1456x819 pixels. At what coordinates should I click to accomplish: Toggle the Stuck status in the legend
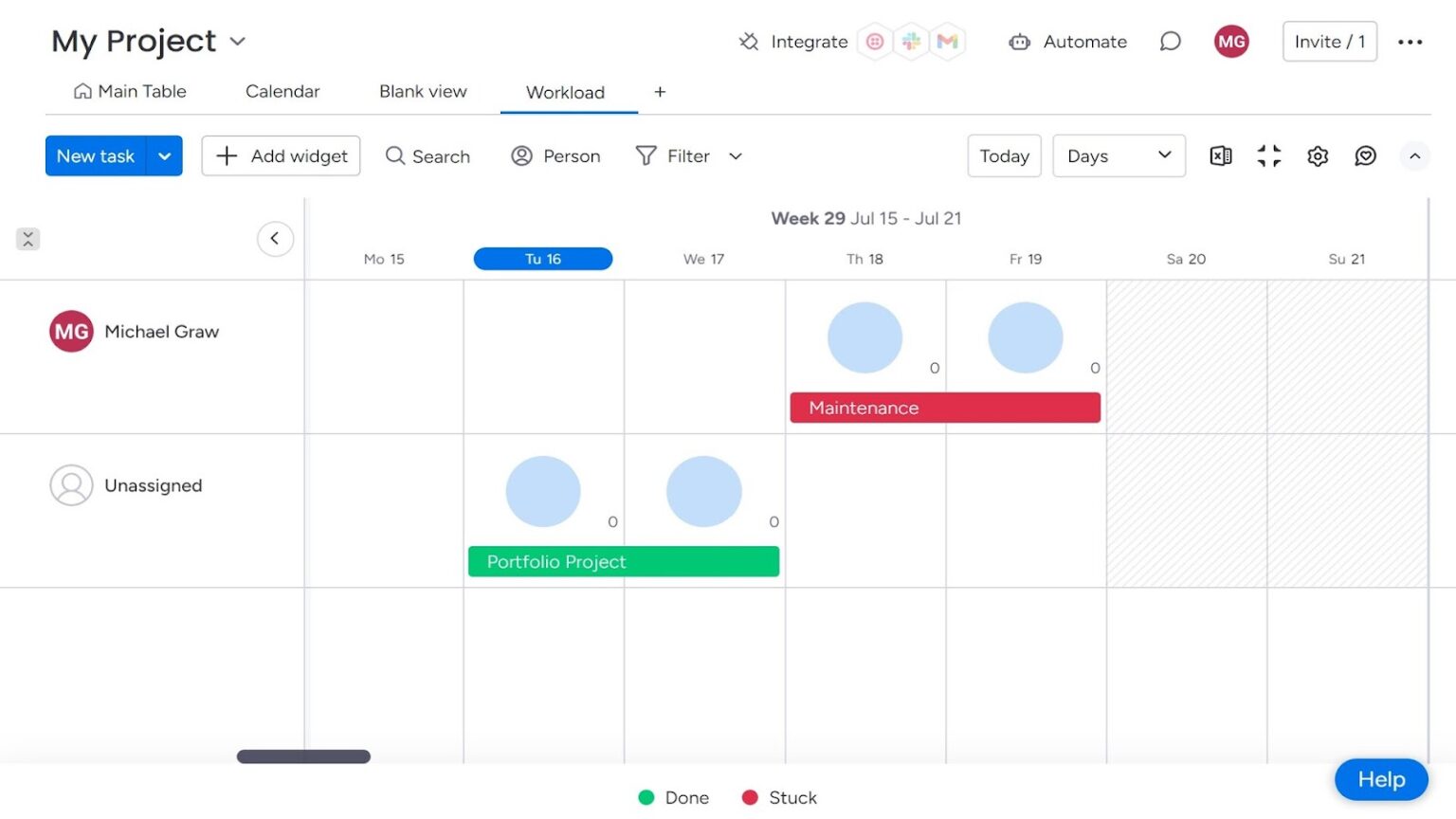[x=778, y=797]
